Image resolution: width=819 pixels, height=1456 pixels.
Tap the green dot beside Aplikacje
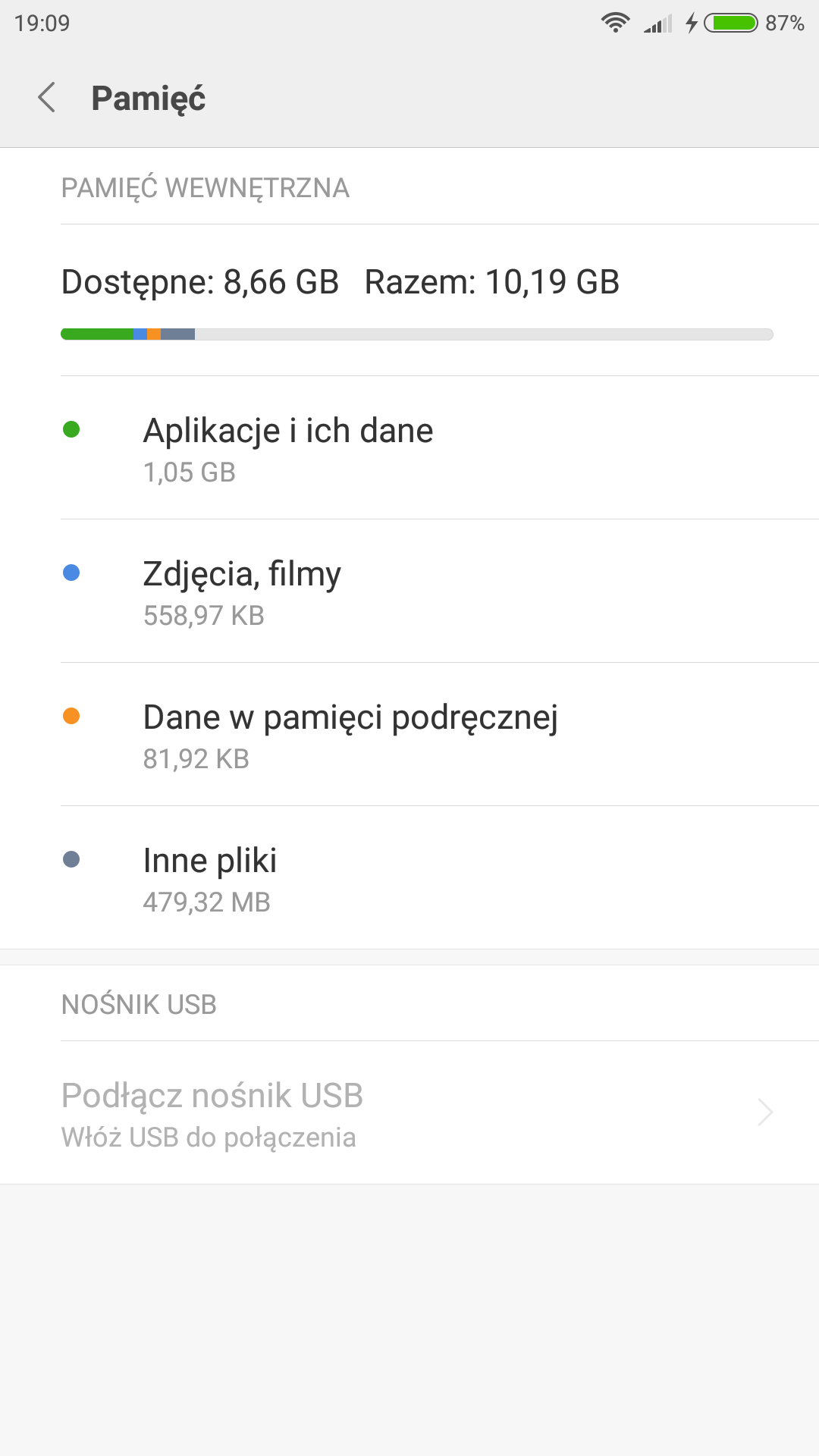click(71, 430)
